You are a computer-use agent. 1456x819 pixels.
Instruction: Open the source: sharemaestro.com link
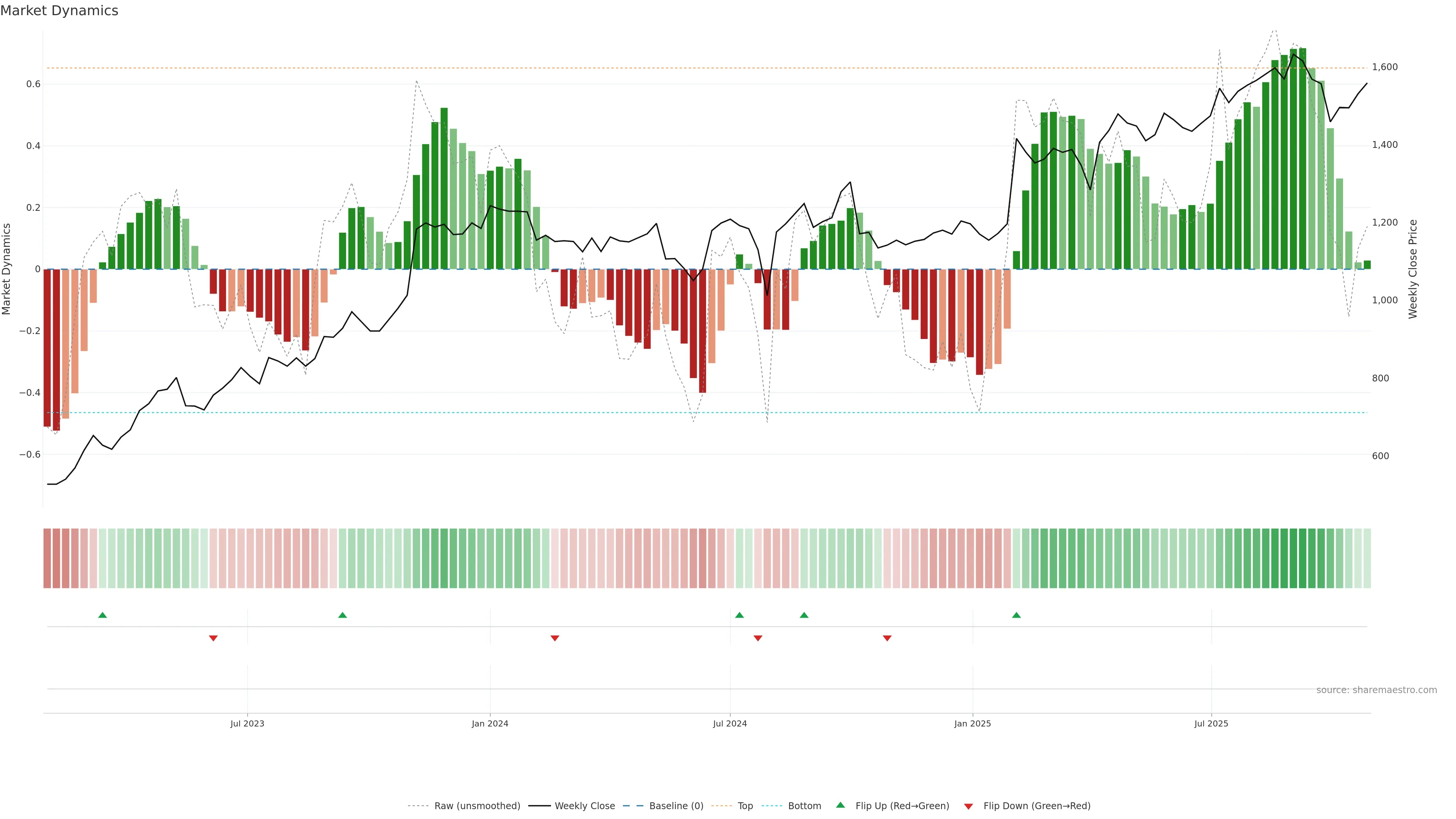[1376, 690]
